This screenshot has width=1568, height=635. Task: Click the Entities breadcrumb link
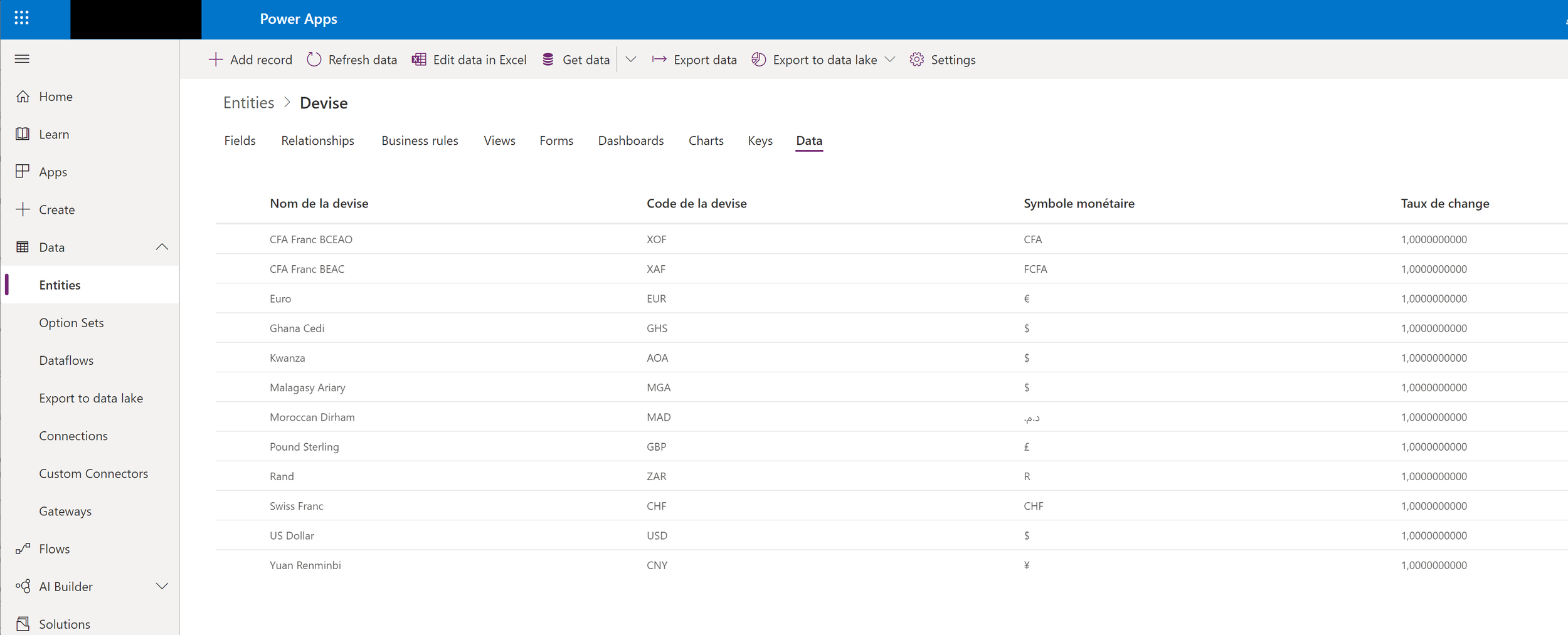(x=249, y=103)
